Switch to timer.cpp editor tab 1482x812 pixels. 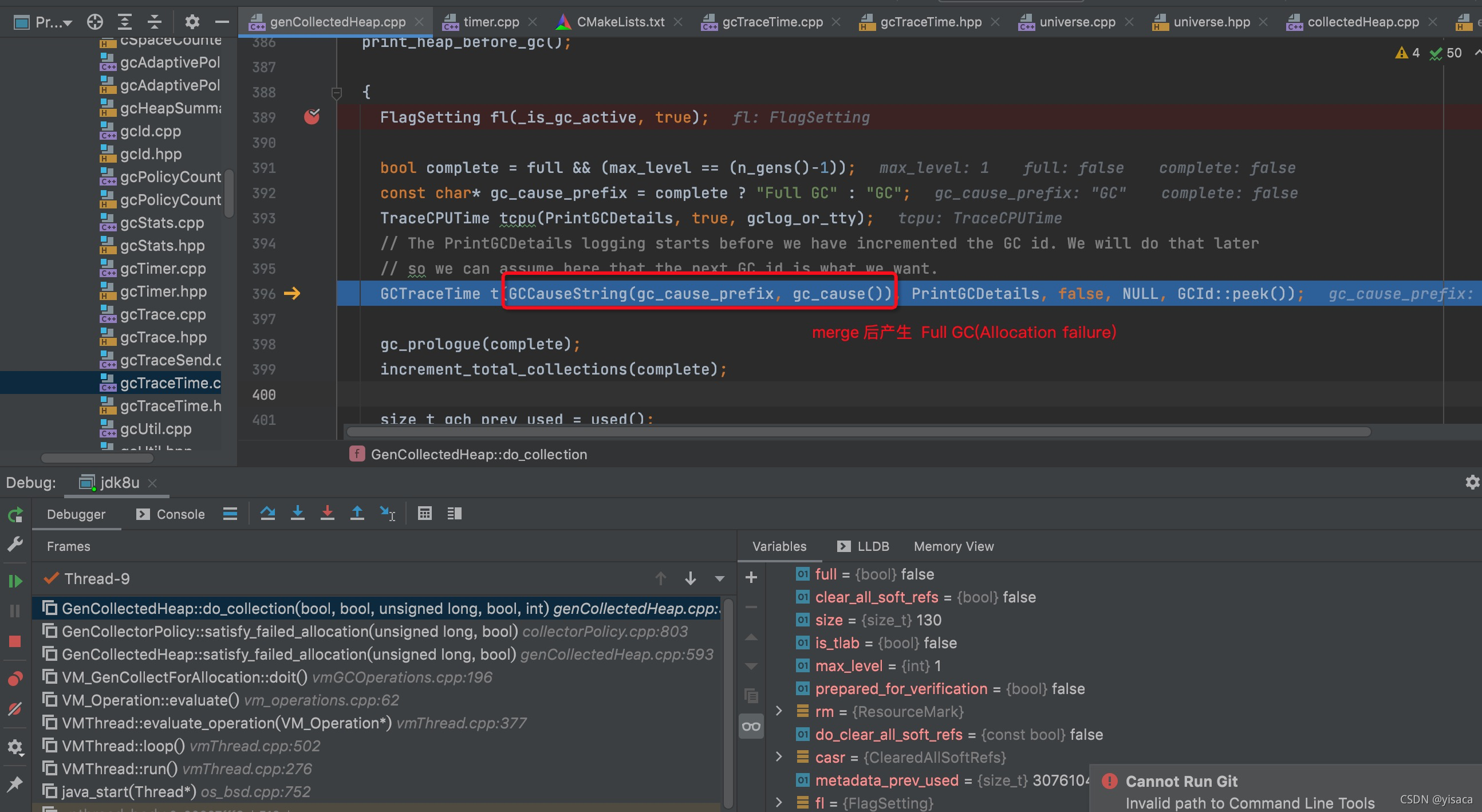(491, 22)
